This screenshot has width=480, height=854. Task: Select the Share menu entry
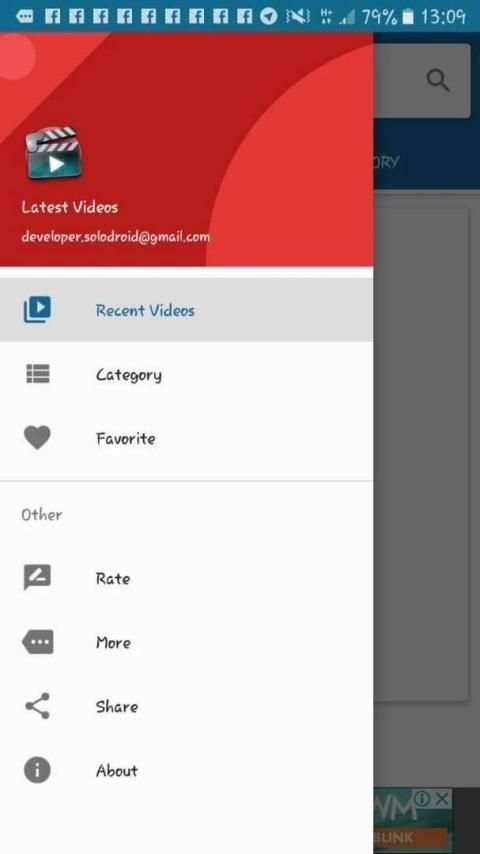point(186,706)
